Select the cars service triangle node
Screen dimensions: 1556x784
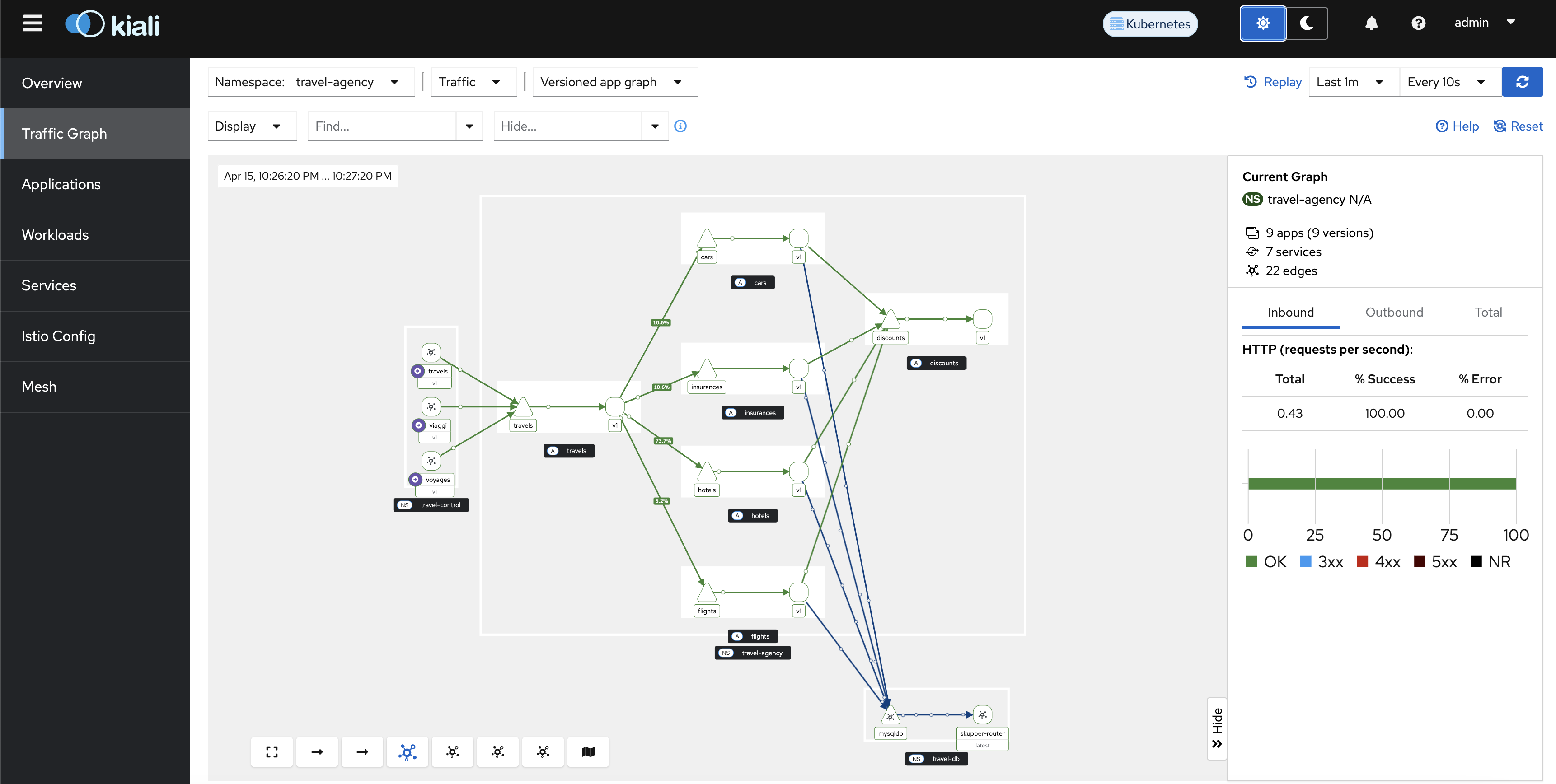click(x=706, y=239)
